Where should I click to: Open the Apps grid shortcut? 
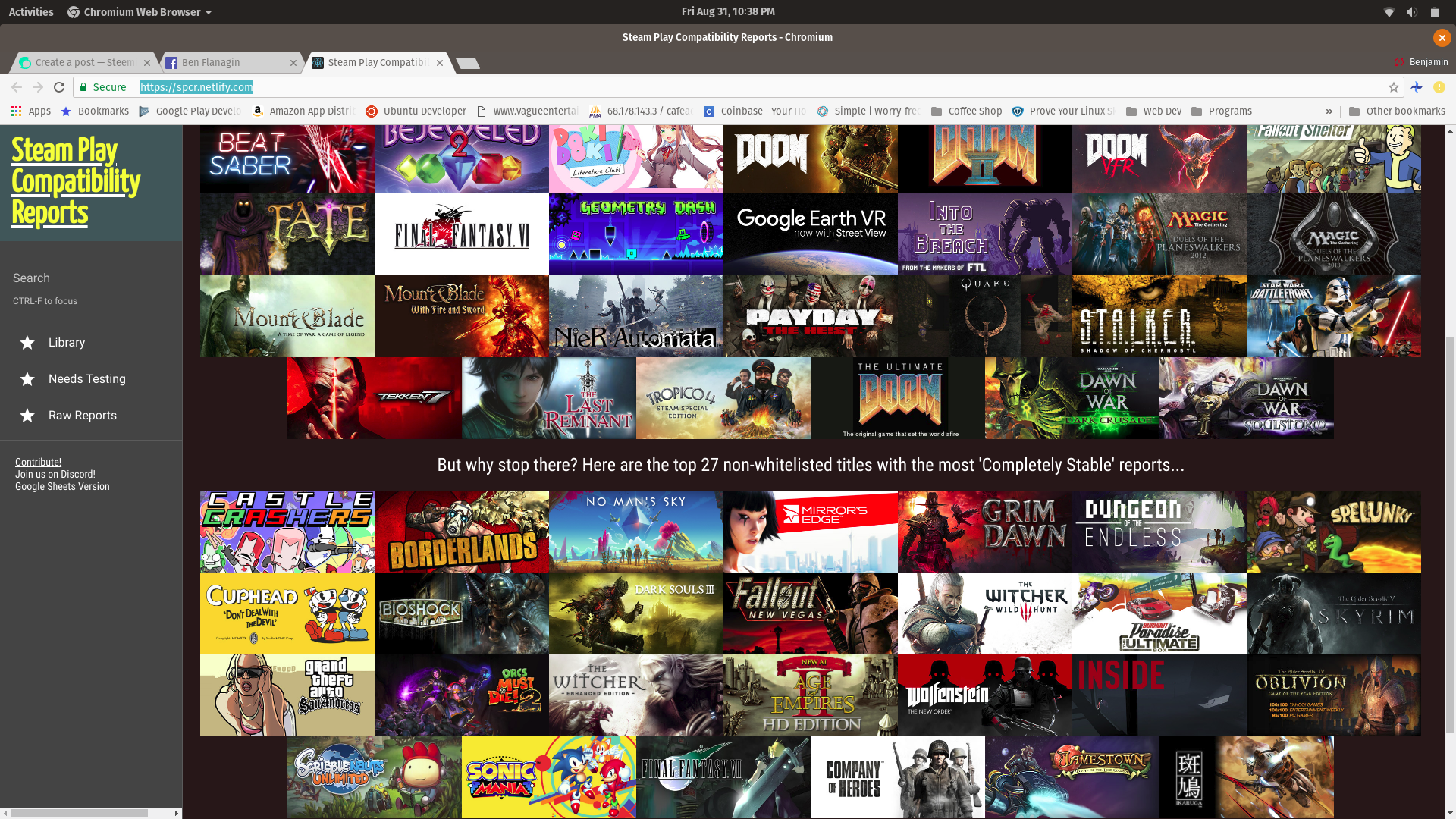point(16,111)
